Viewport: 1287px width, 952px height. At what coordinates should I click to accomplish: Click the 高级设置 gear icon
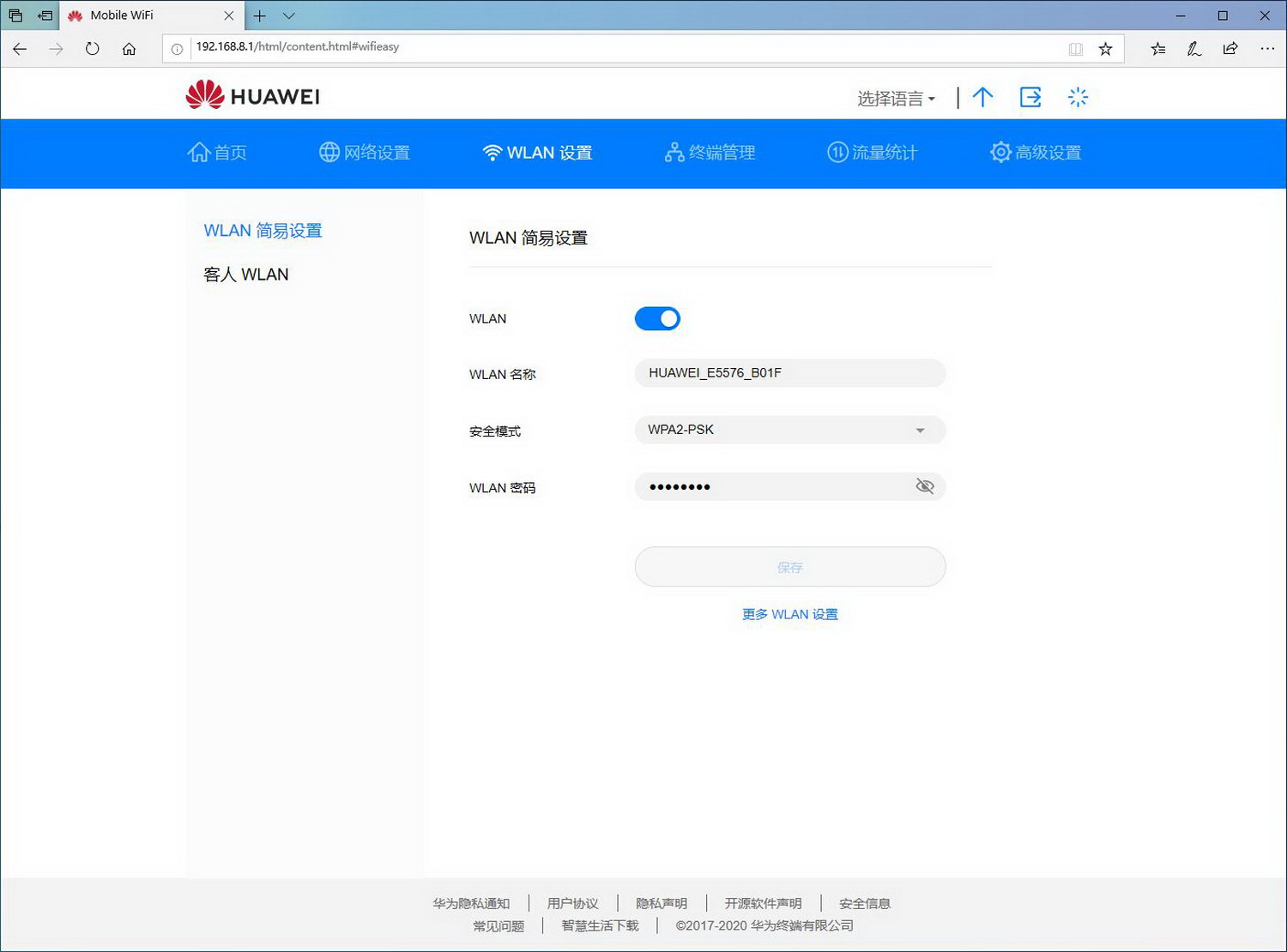point(1000,152)
